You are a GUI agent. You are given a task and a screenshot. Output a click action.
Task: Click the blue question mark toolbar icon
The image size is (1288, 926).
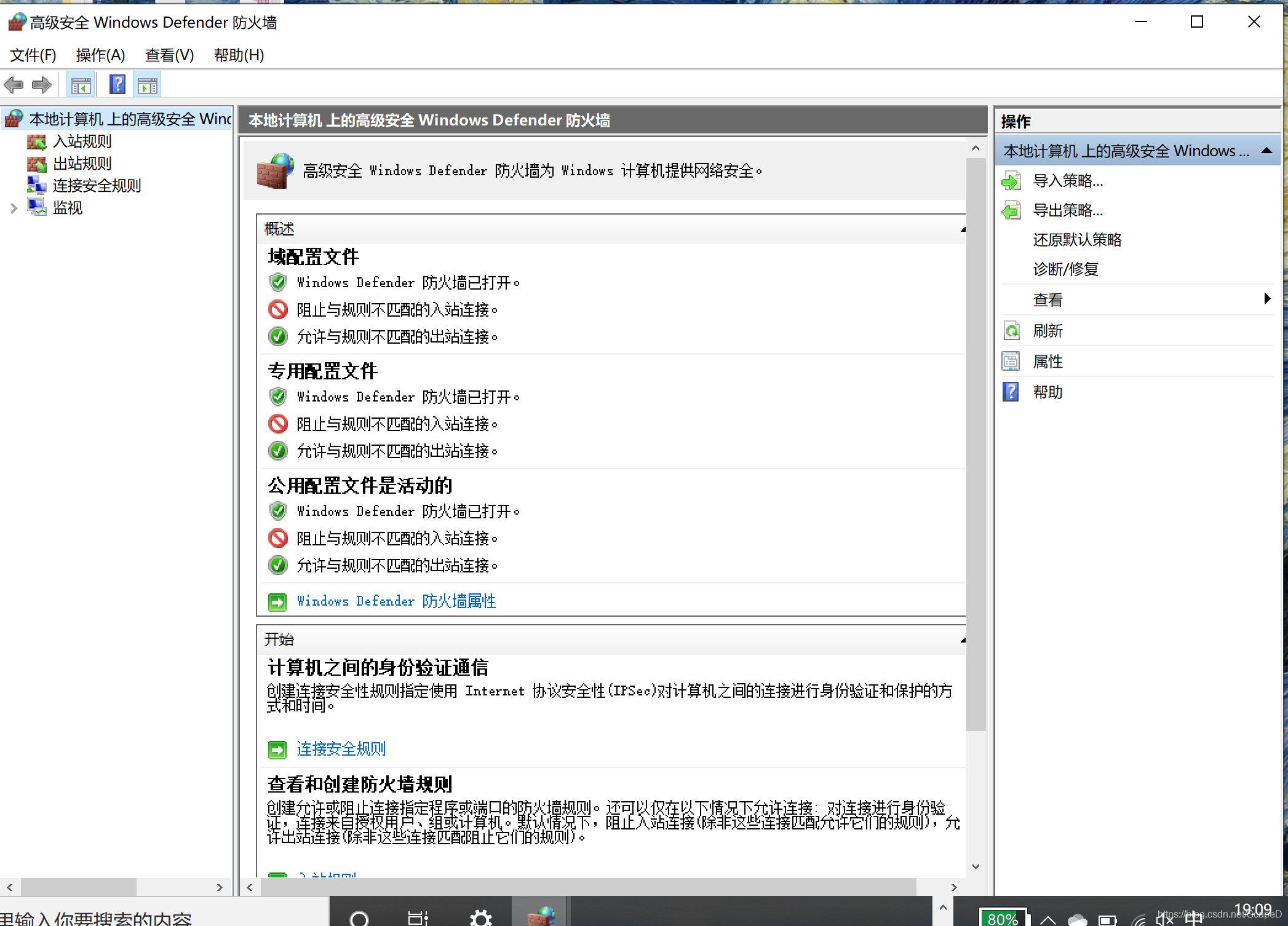pos(117,85)
